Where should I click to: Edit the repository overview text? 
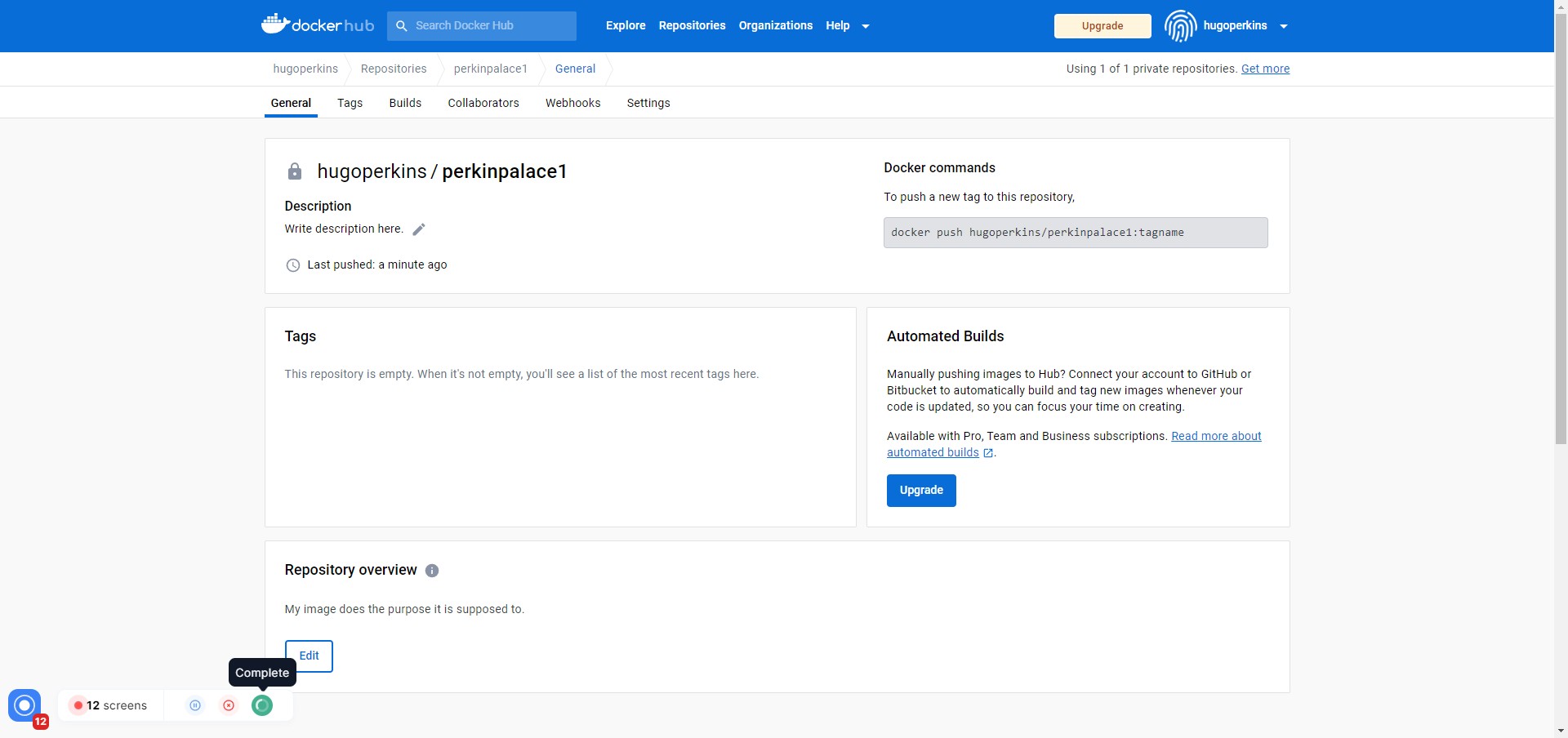308,656
